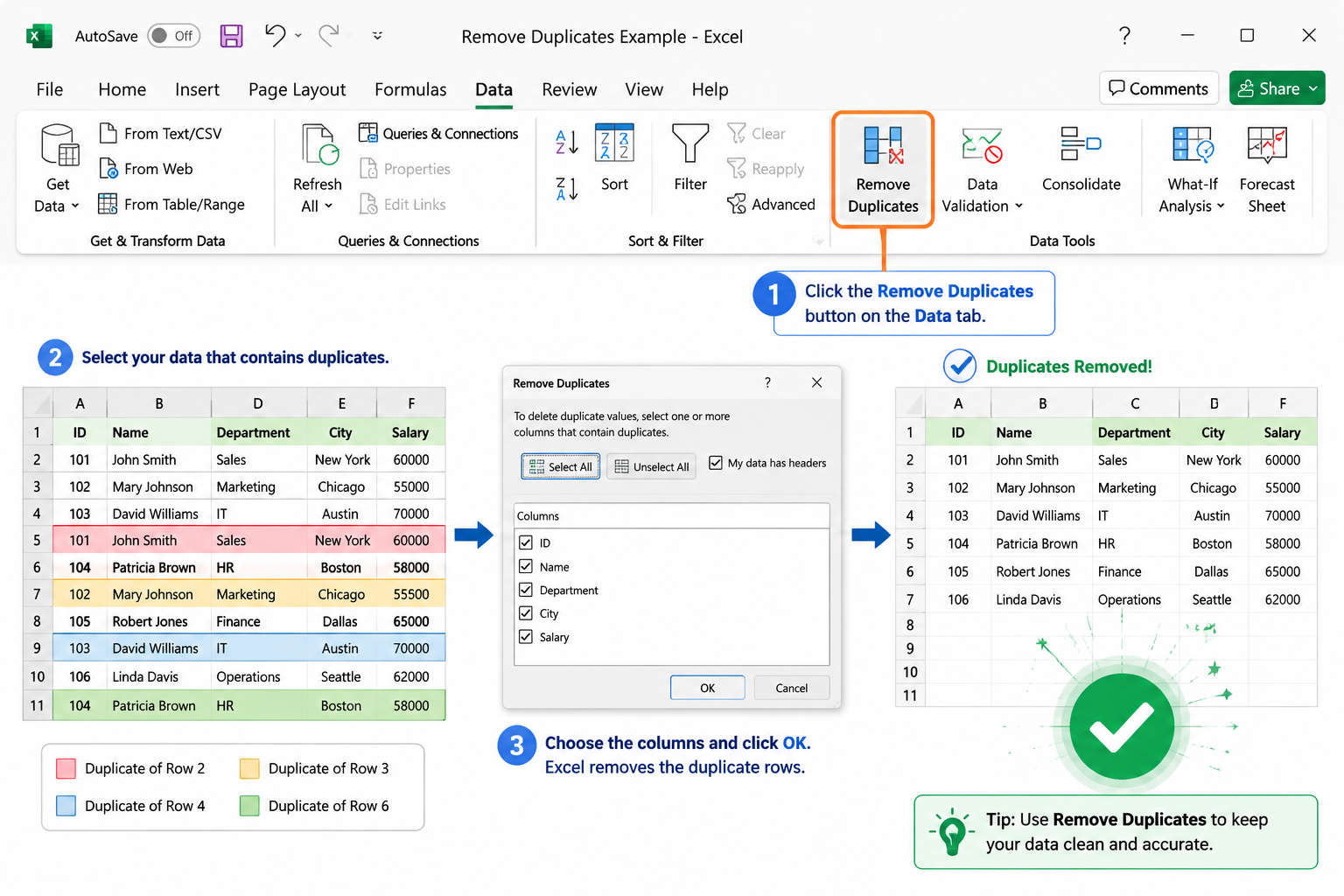Viewport: 1344px width, 896px height.
Task: Open the Undo history dropdown arrow
Action: 298,36
